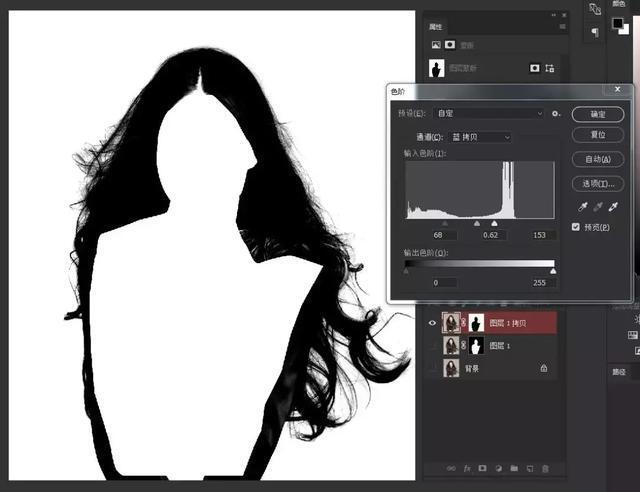Open the 路径 paths tab
The image size is (640, 492).
tap(618, 370)
